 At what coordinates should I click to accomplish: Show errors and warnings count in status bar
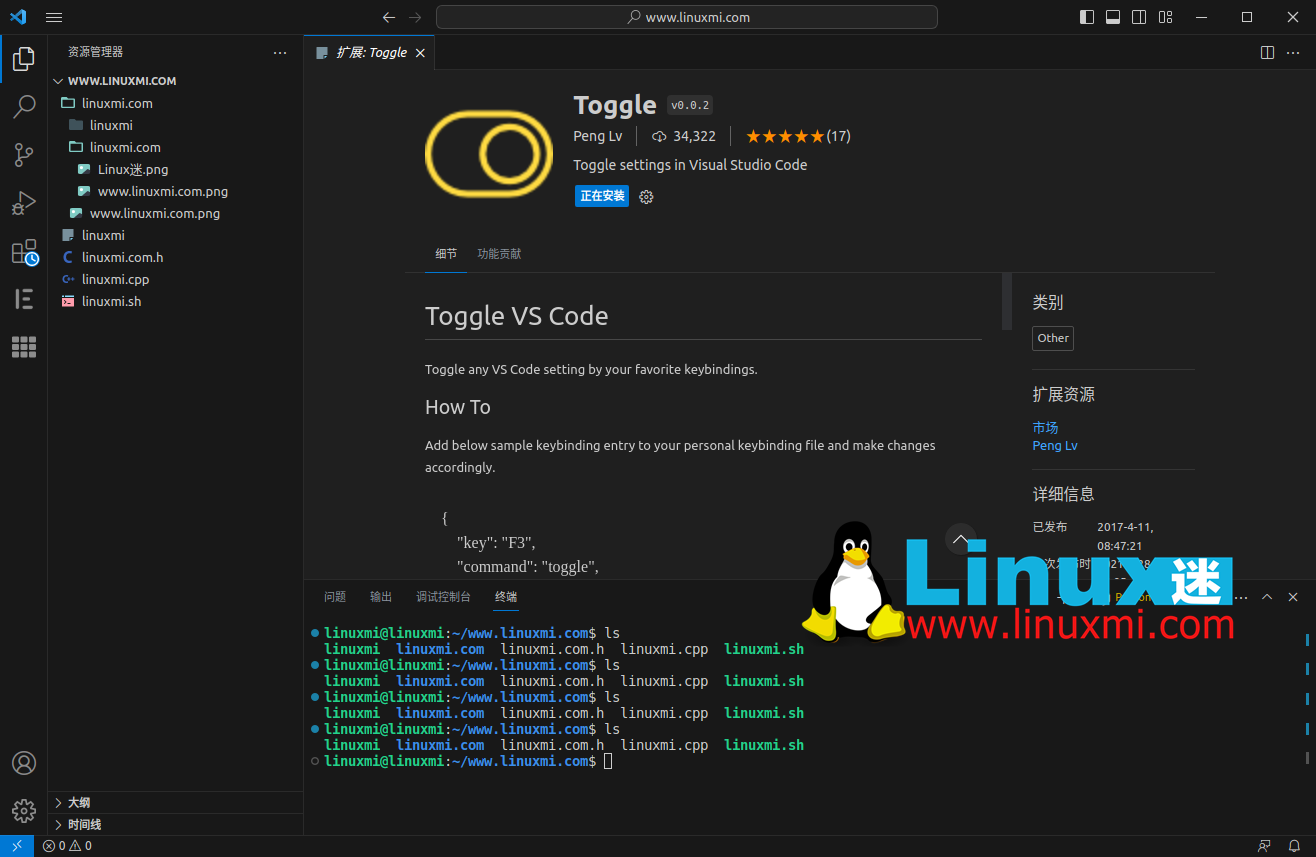tap(67, 846)
